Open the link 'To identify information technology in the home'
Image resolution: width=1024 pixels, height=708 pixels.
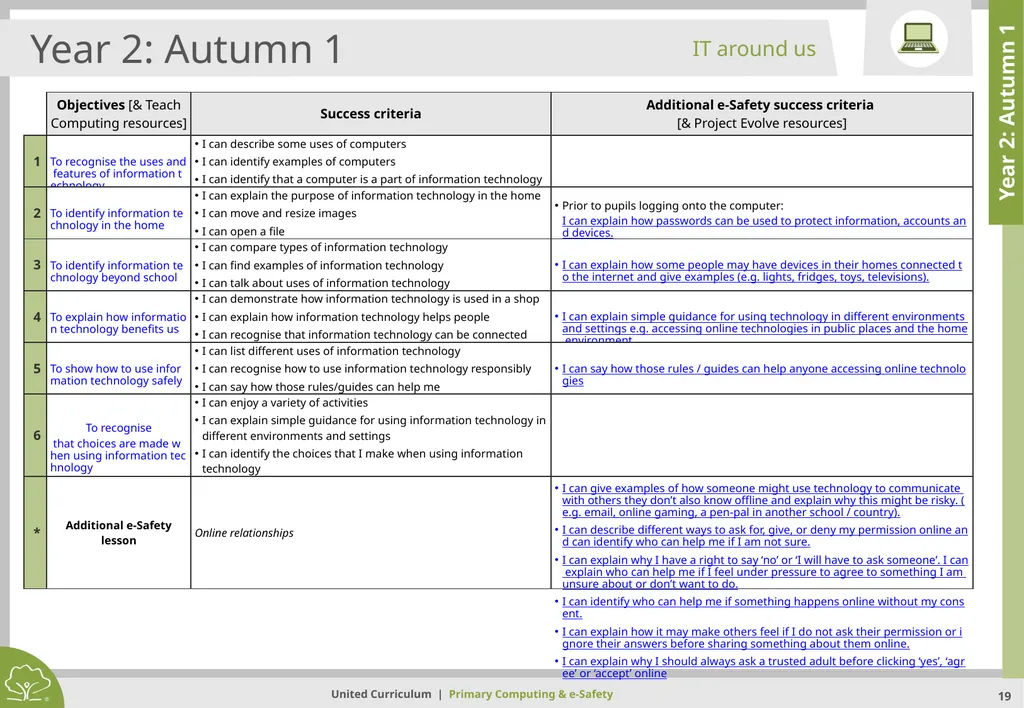[x=117, y=219]
